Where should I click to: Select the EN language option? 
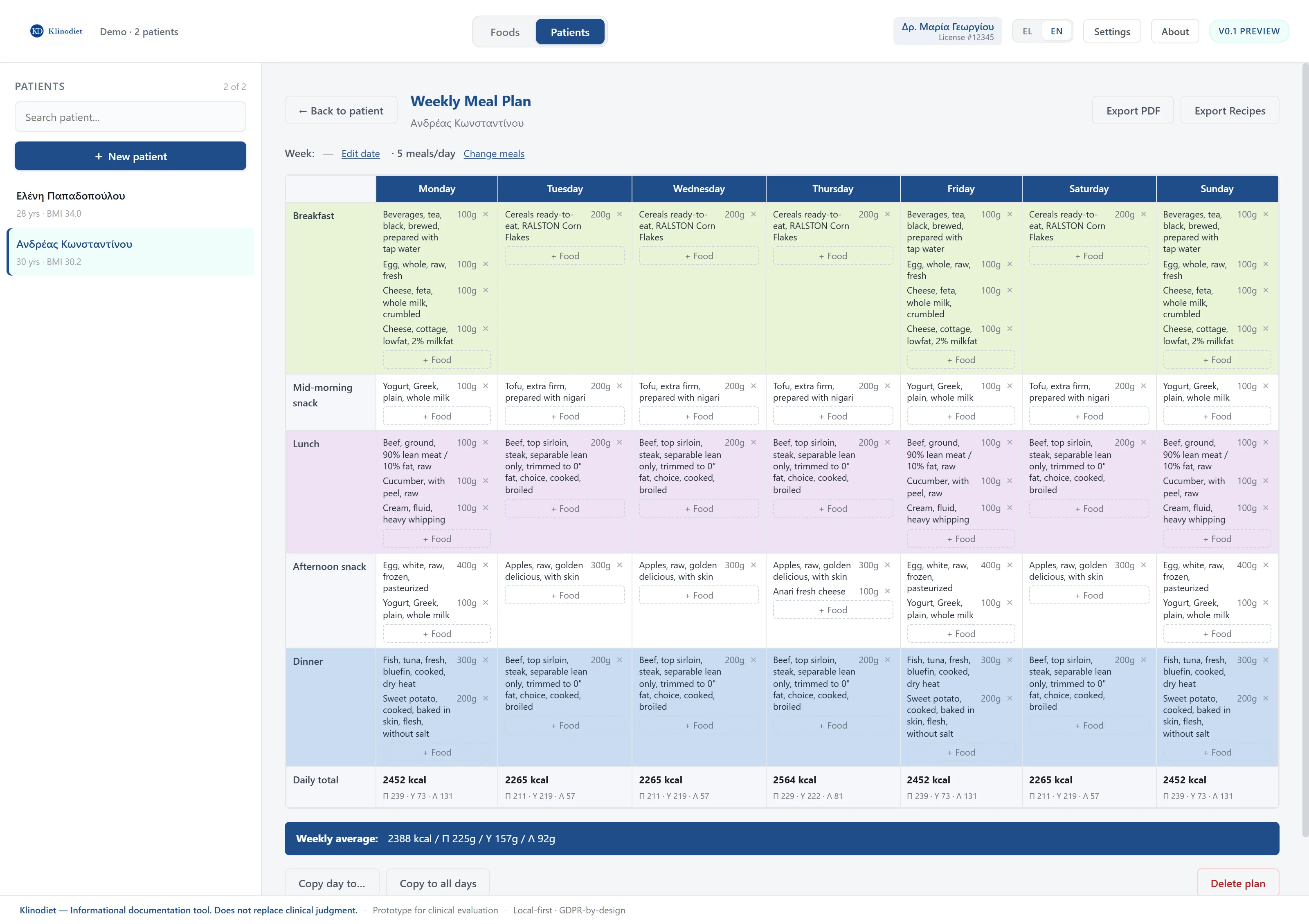coord(1057,31)
